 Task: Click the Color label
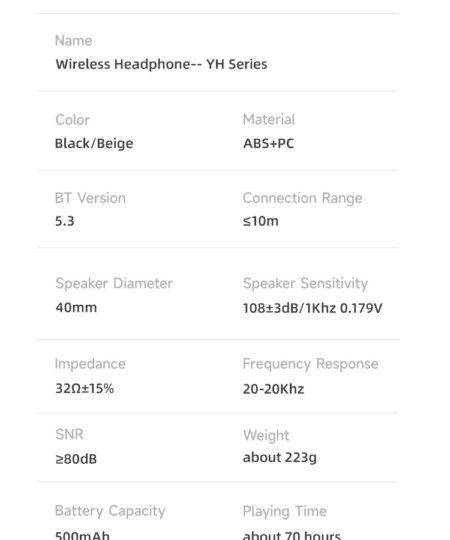pos(72,120)
